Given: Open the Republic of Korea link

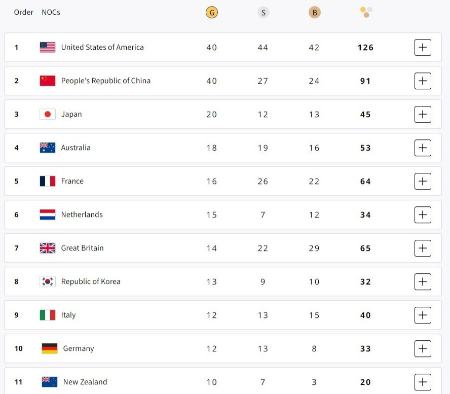Looking at the screenshot, I should [x=91, y=282].
